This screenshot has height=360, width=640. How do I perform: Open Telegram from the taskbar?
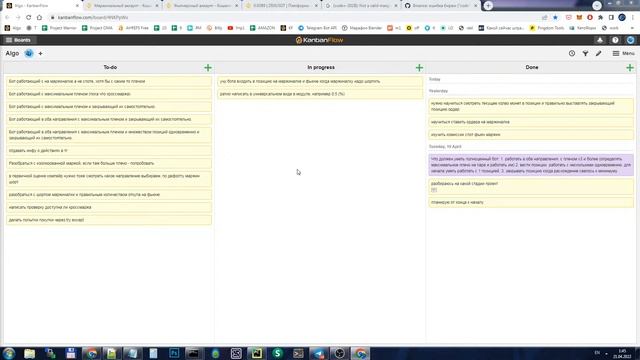click(319, 353)
